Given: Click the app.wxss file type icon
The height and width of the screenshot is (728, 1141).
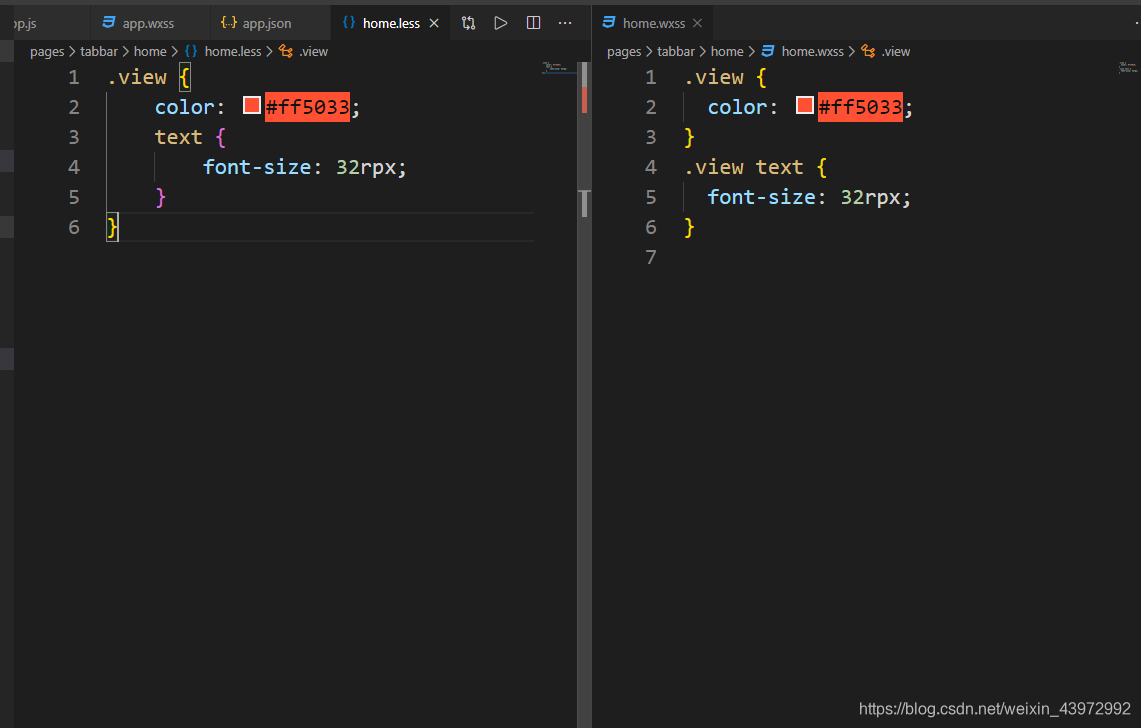Looking at the screenshot, I should [x=109, y=23].
